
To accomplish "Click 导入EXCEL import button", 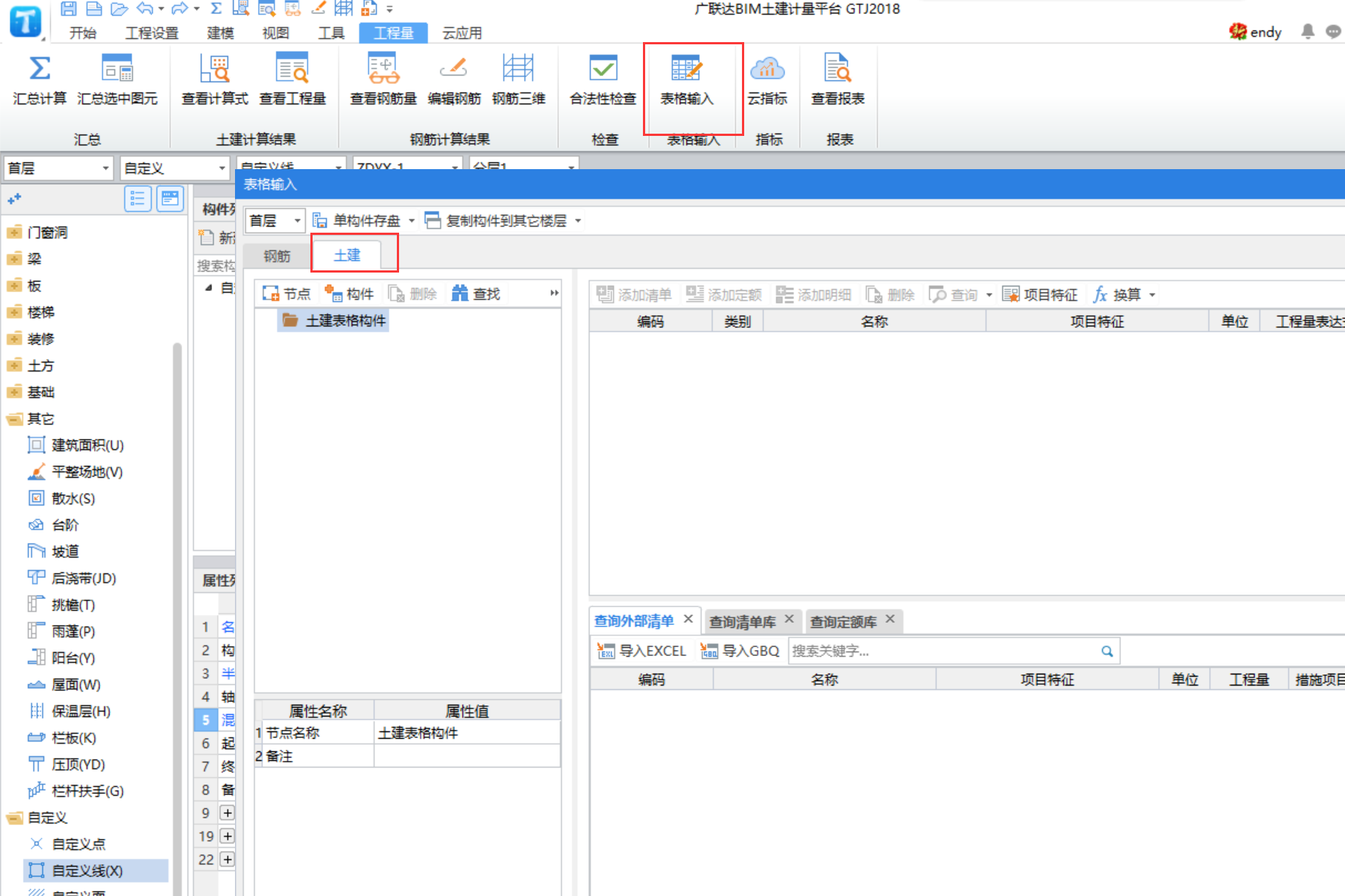I will tap(641, 651).
